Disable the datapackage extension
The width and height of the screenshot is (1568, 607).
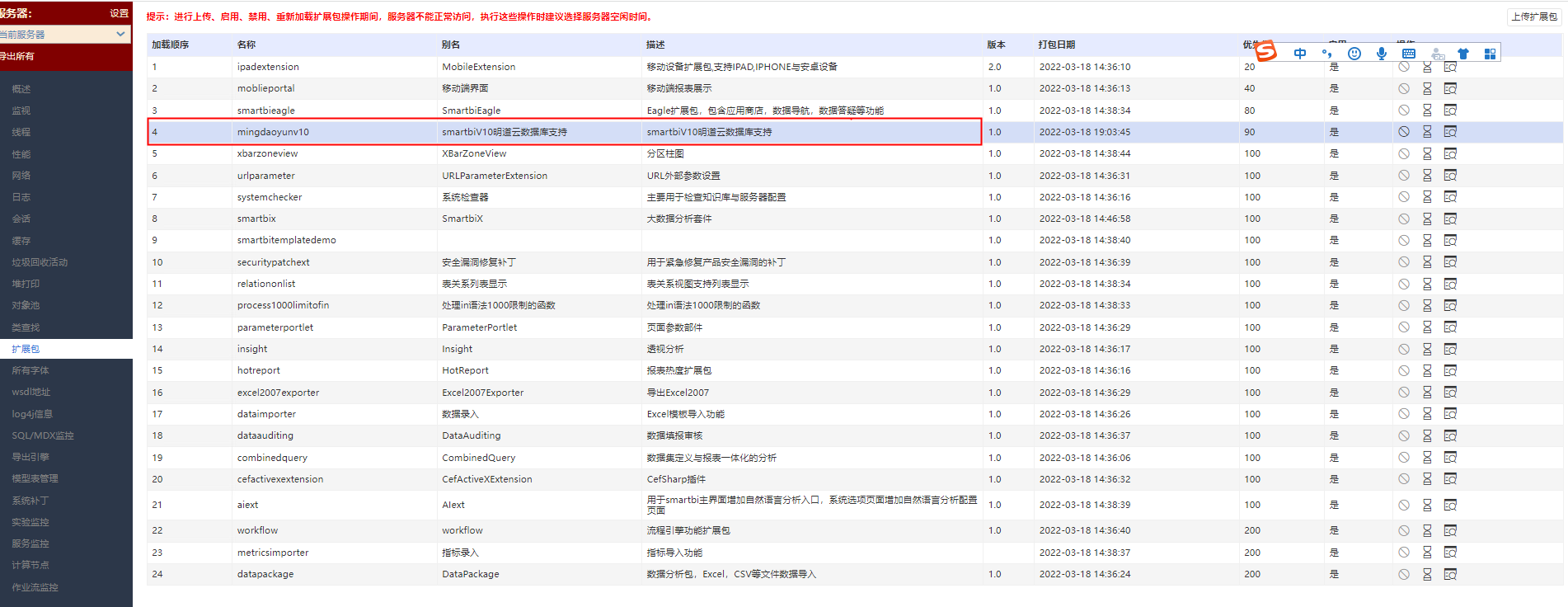(1403, 574)
